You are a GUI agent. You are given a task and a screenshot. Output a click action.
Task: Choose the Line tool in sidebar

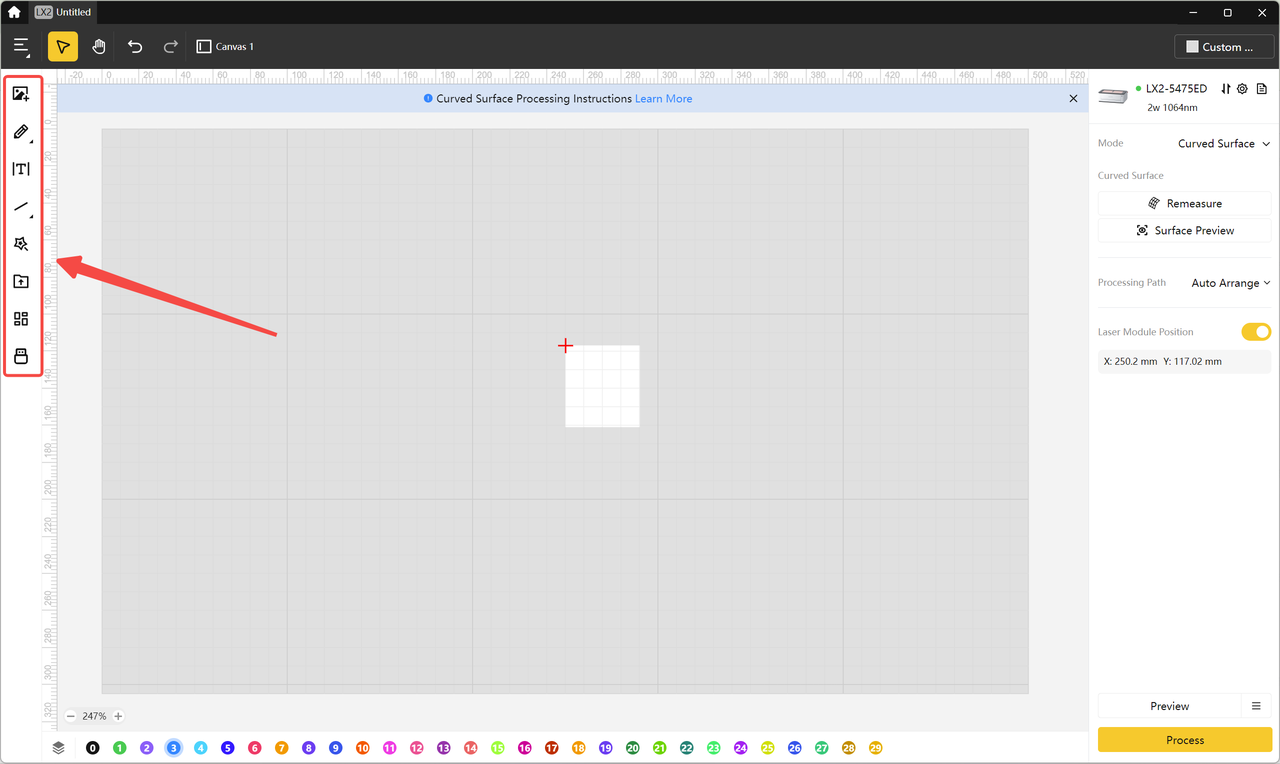point(21,207)
